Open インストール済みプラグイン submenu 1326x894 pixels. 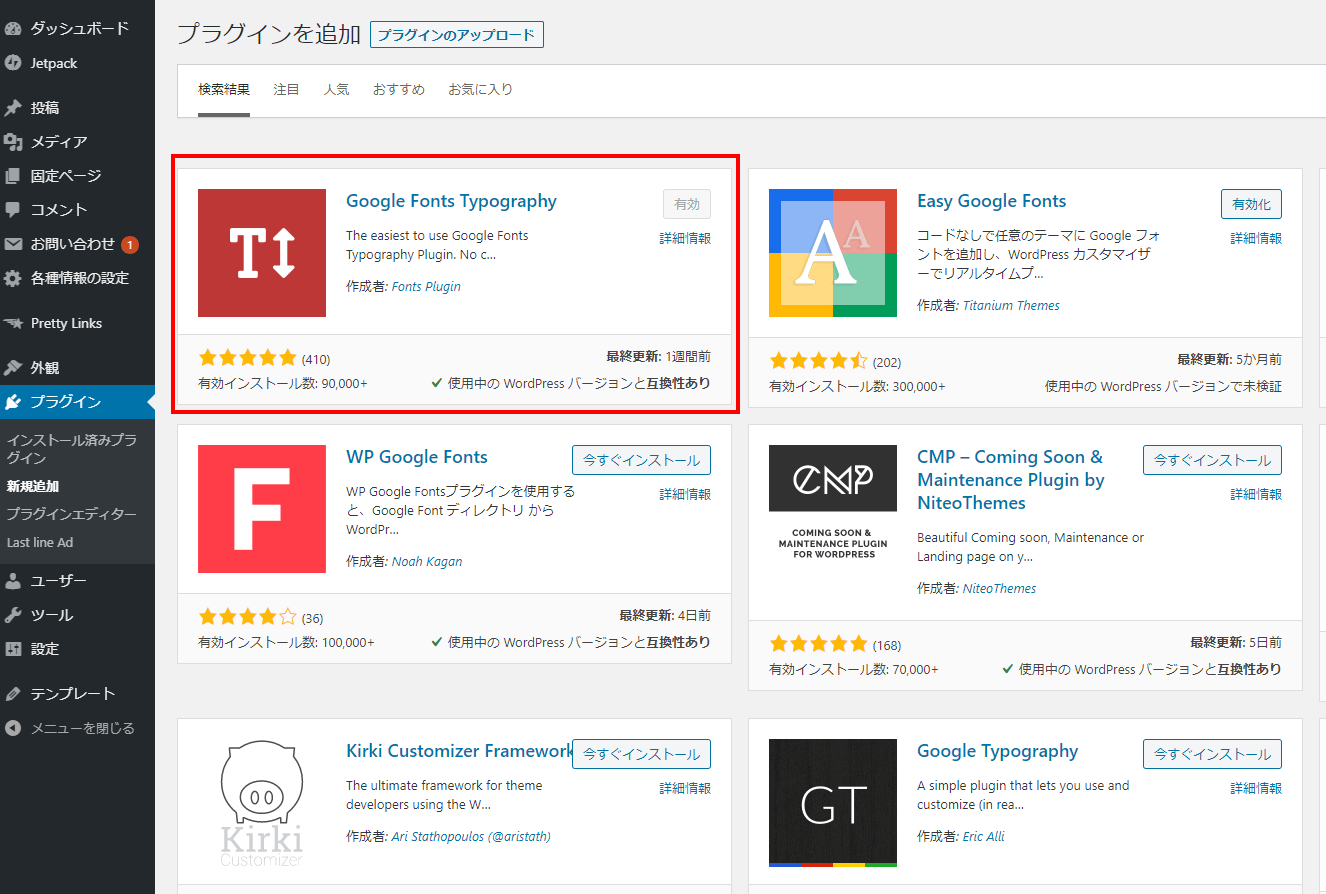click(x=71, y=449)
